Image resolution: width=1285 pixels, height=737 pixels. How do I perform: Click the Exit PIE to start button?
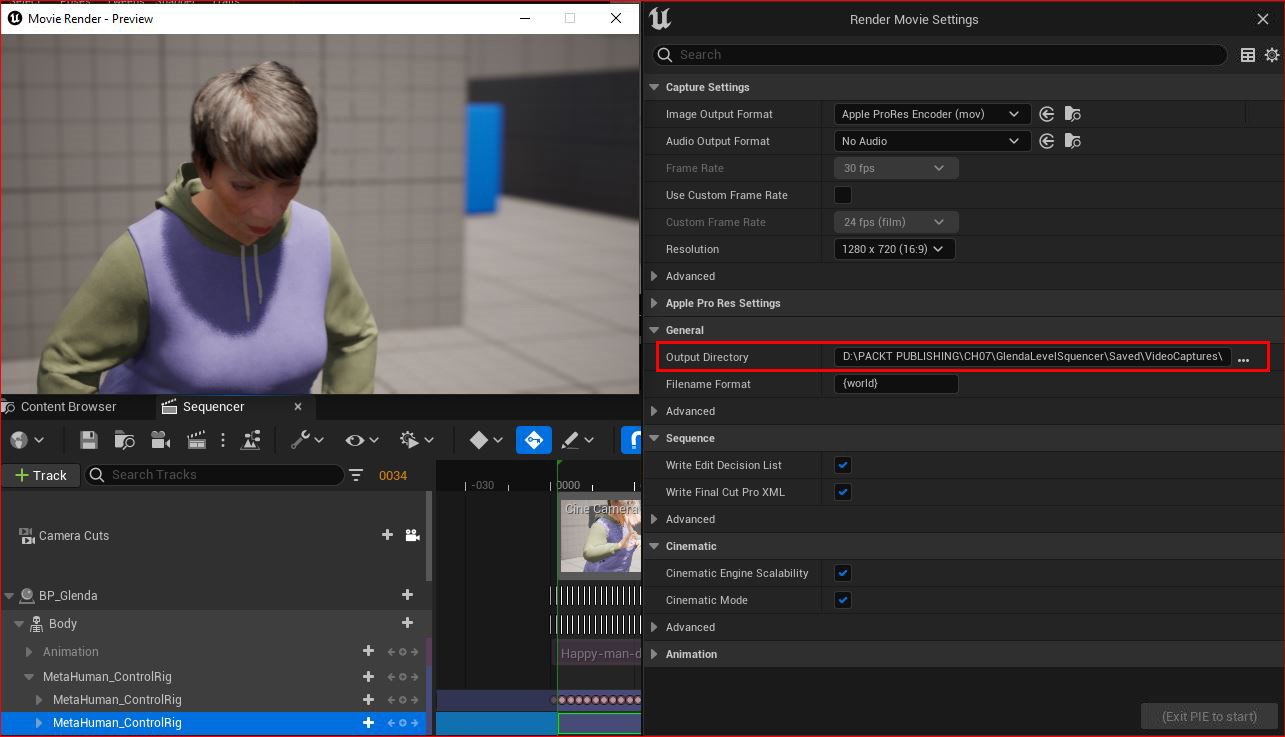click(1209, 716)
